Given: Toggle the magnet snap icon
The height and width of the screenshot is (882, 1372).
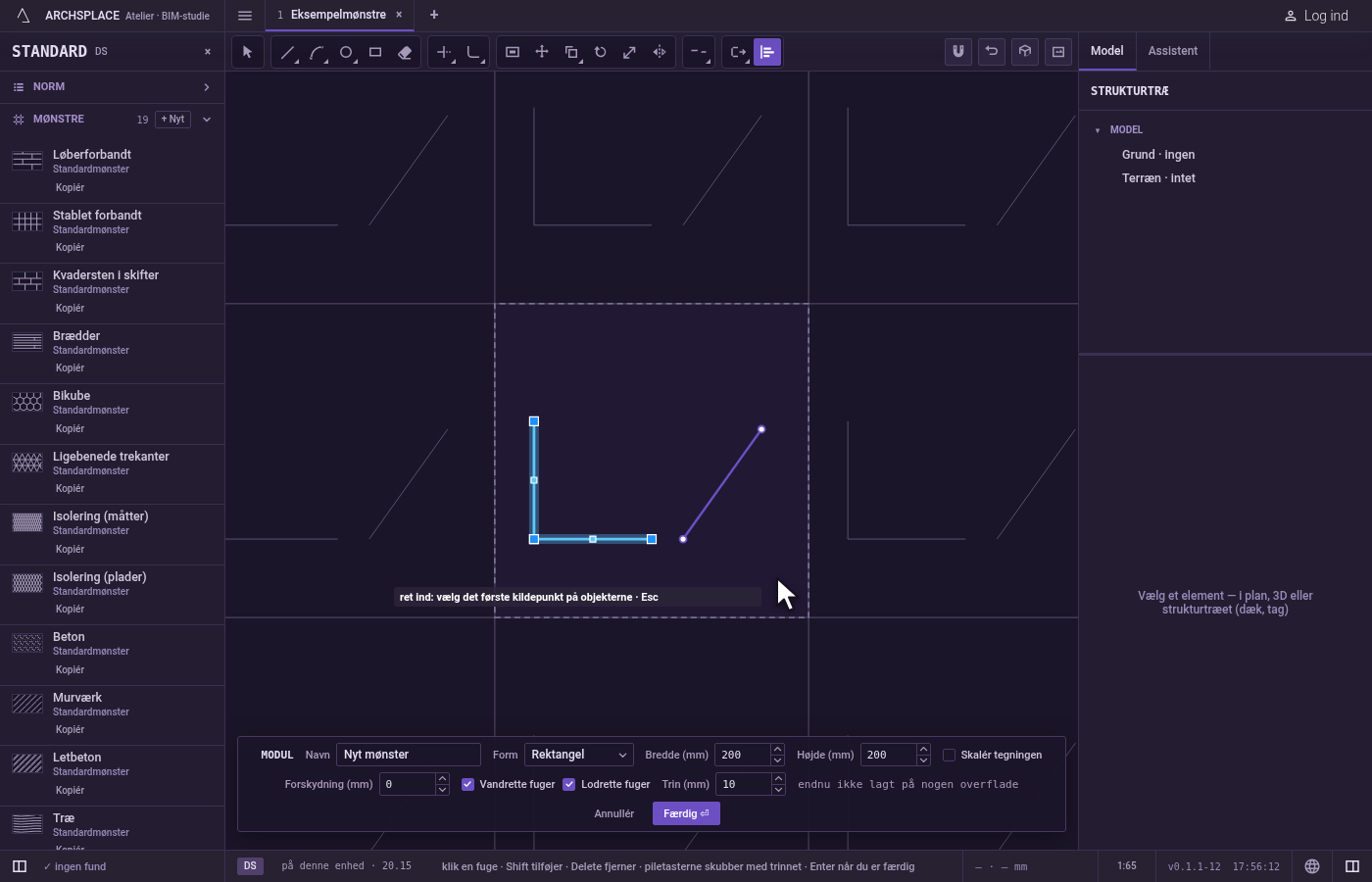Looking at the screenshot, I should pyautogui.click(x=958, y=52).
